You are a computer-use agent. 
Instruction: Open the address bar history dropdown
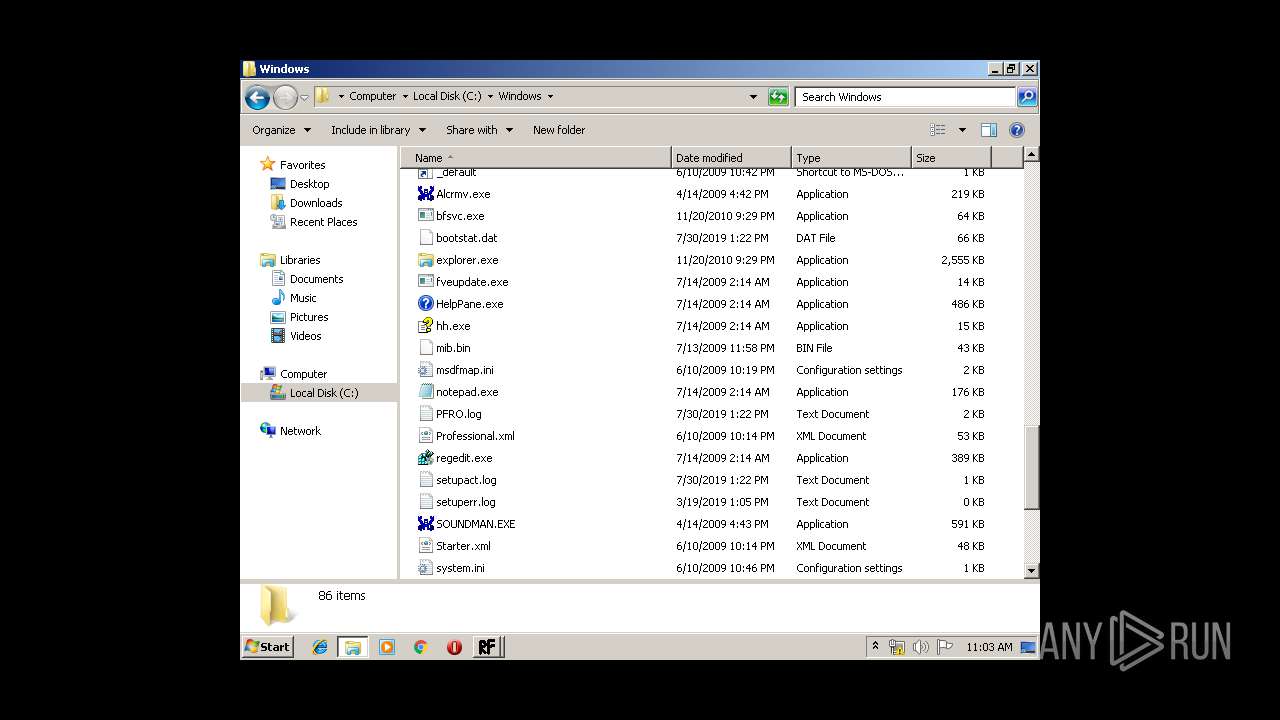point(753,97)
